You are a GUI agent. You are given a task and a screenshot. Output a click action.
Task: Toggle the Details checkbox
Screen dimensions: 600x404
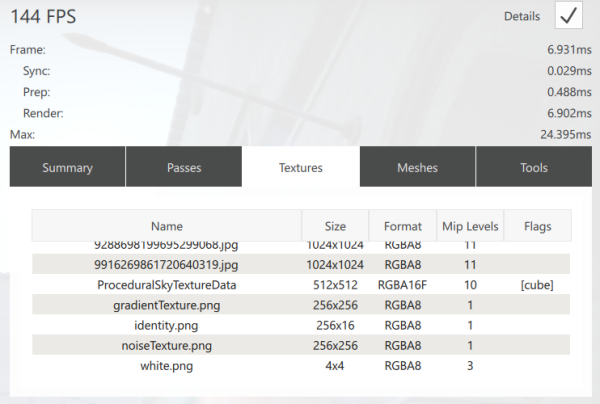coord(569,17)
